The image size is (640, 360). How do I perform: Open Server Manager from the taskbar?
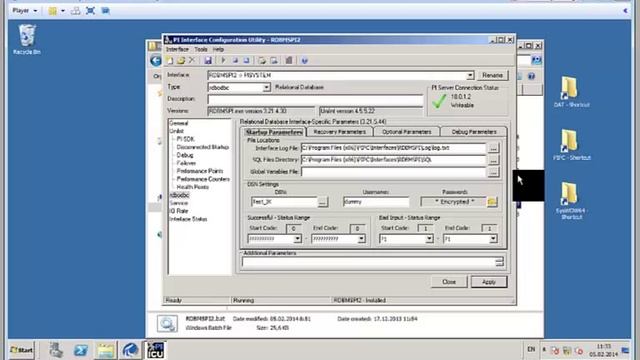click(56, 350)
